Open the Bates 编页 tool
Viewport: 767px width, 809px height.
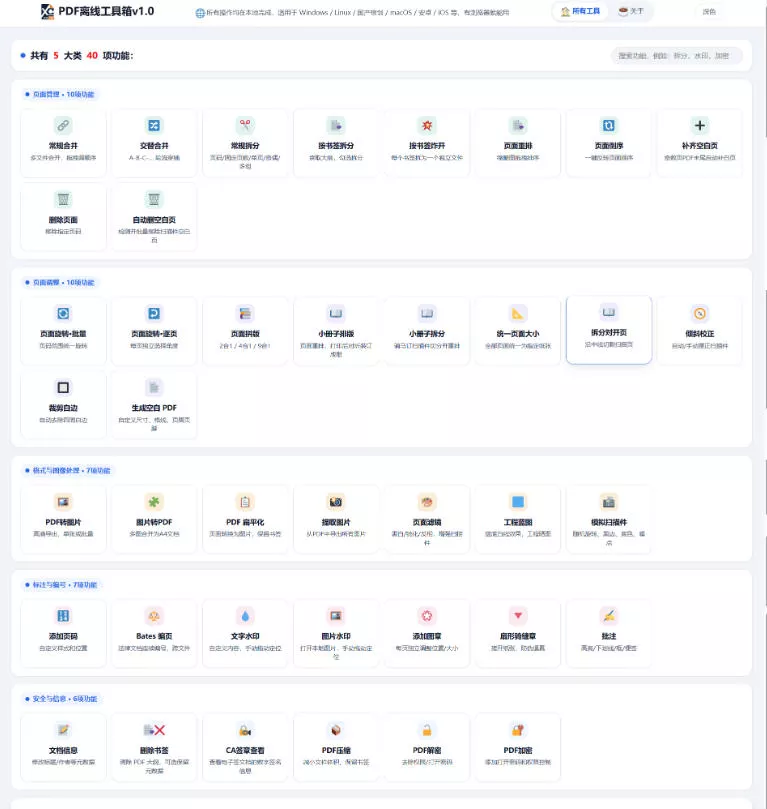[x=154, y=634]
